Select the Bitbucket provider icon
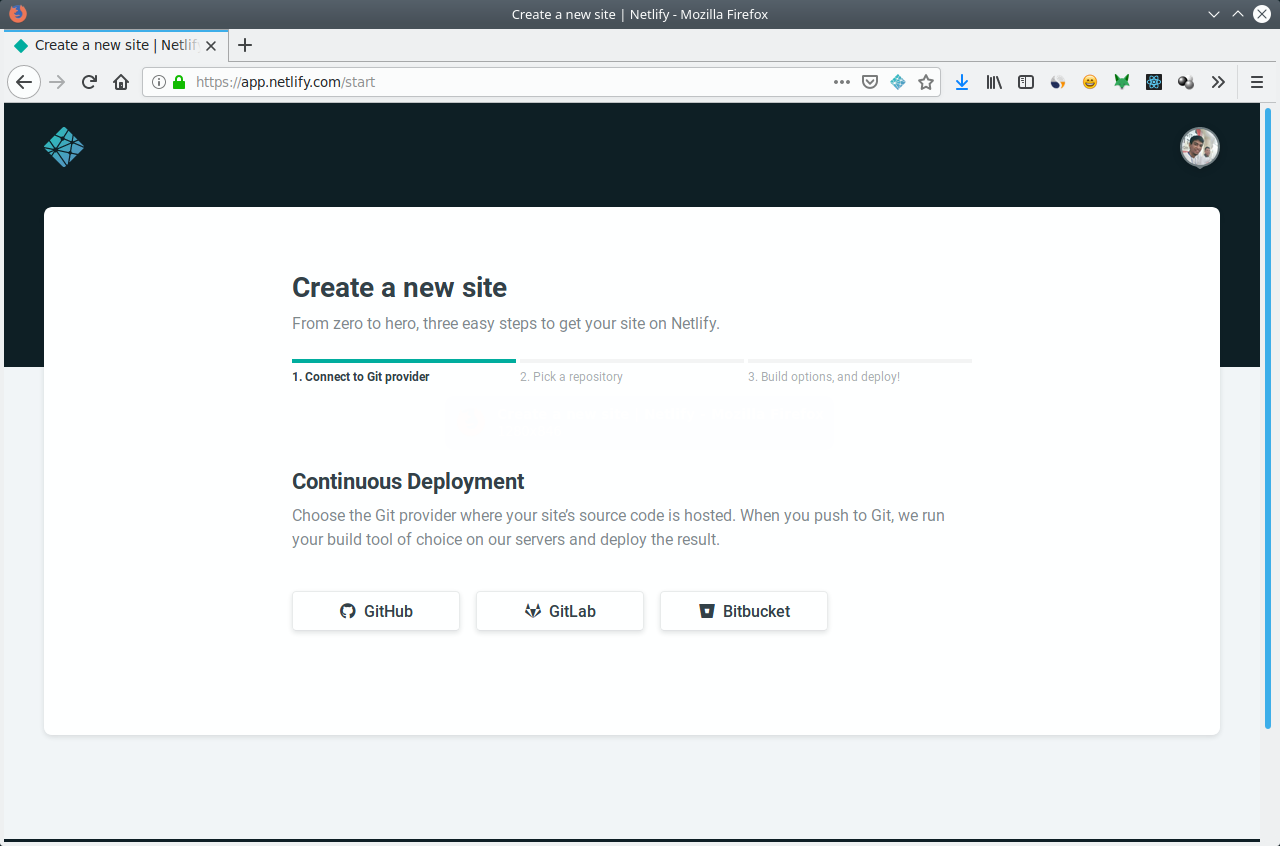Image resolution: width=1280 pixels, height=846 pixels. click(707, 610)
